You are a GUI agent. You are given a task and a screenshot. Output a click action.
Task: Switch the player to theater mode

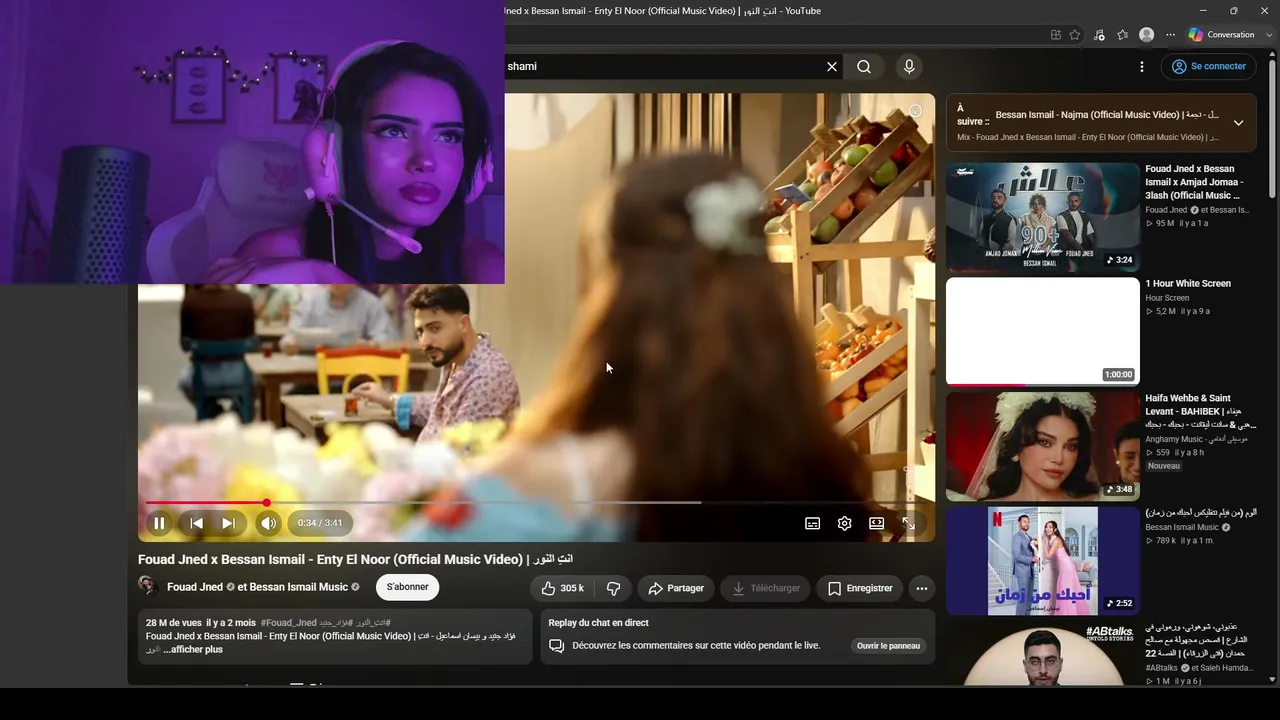(877, 523)
